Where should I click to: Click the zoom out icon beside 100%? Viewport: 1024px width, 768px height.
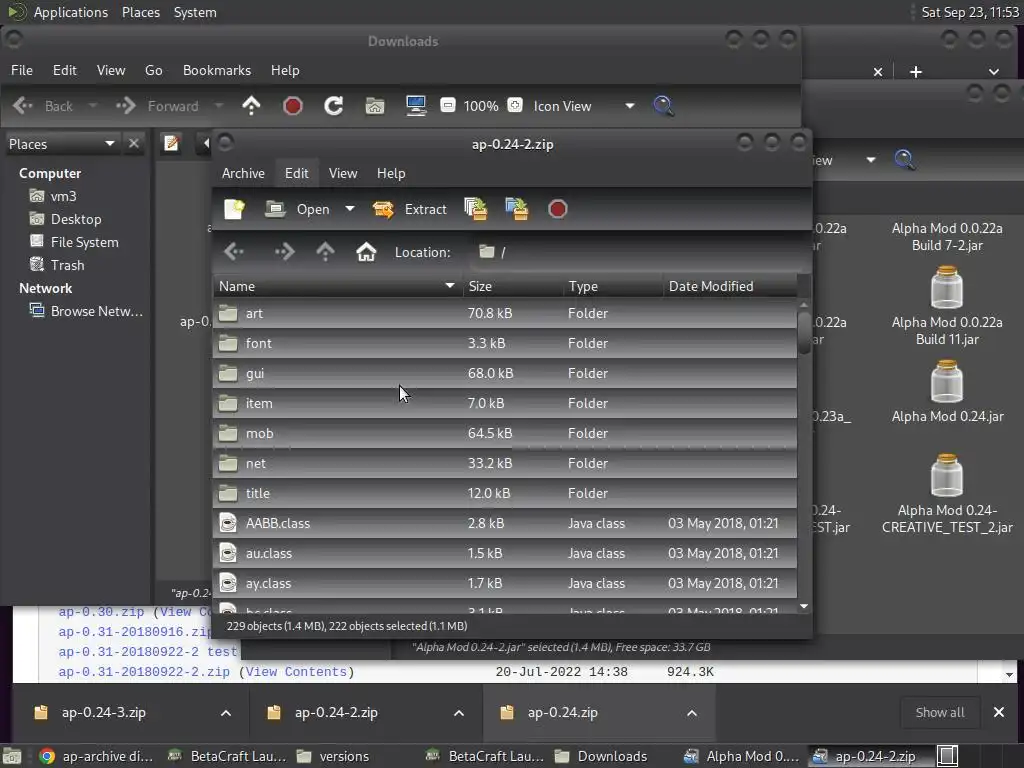(x=447, y=105)
